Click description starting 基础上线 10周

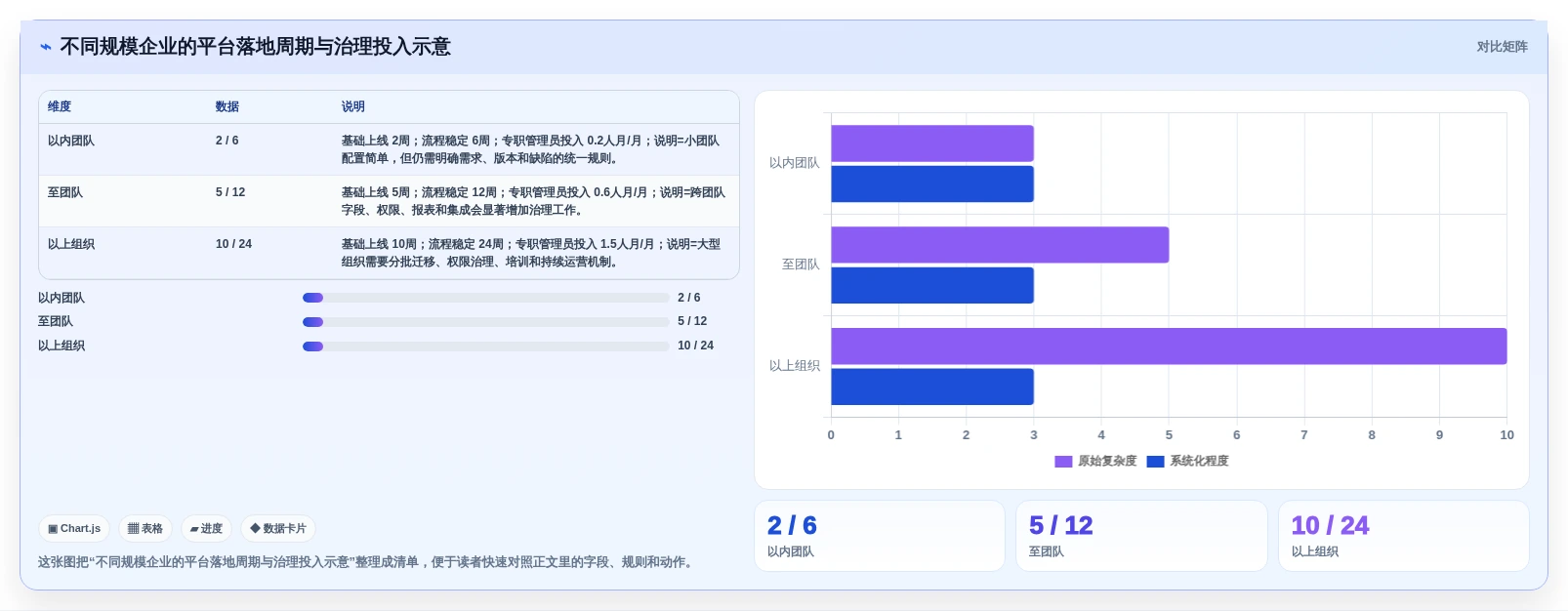532,253
